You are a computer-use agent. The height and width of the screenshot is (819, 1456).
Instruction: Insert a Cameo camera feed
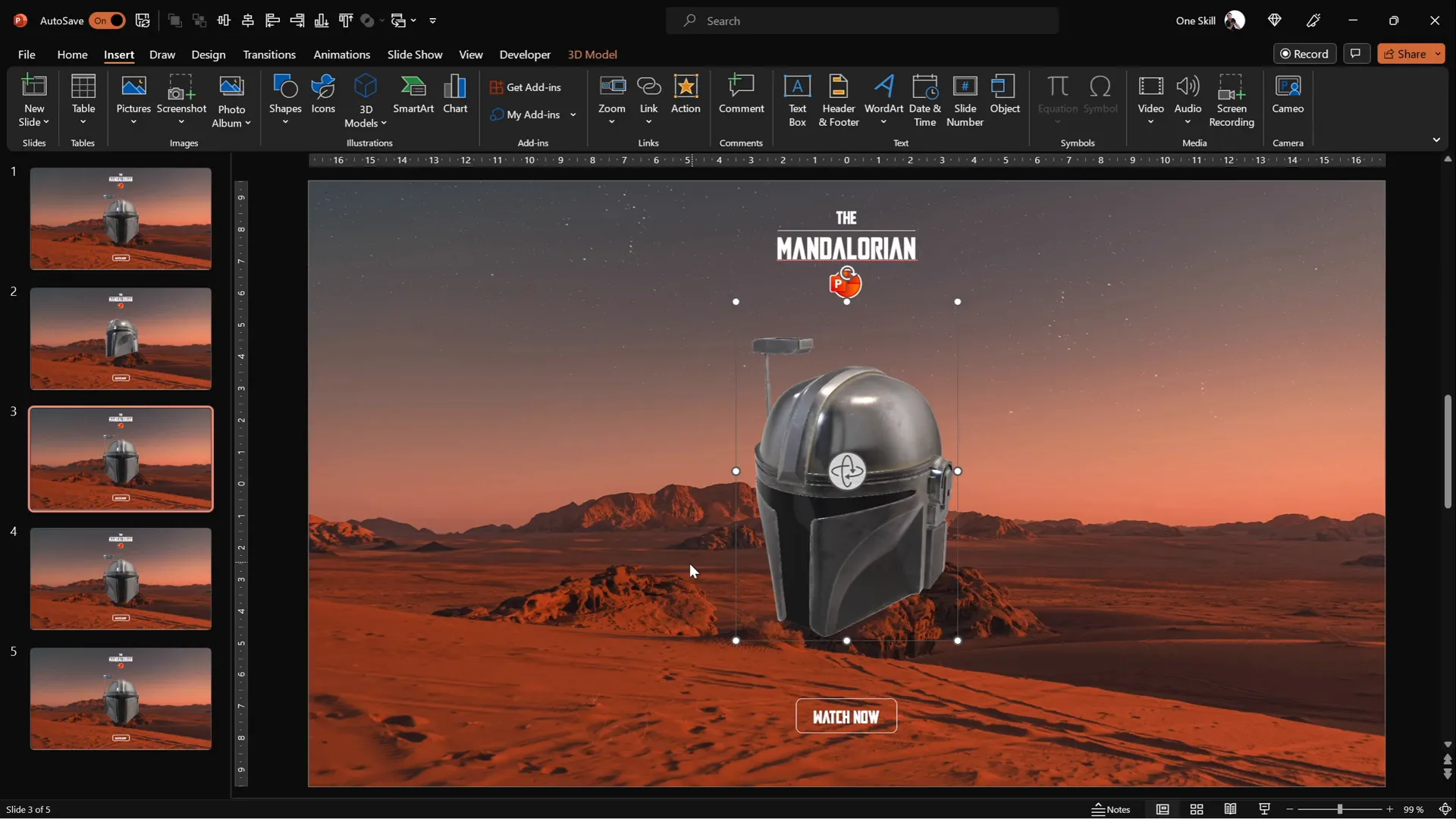(x=1288, y=94)
